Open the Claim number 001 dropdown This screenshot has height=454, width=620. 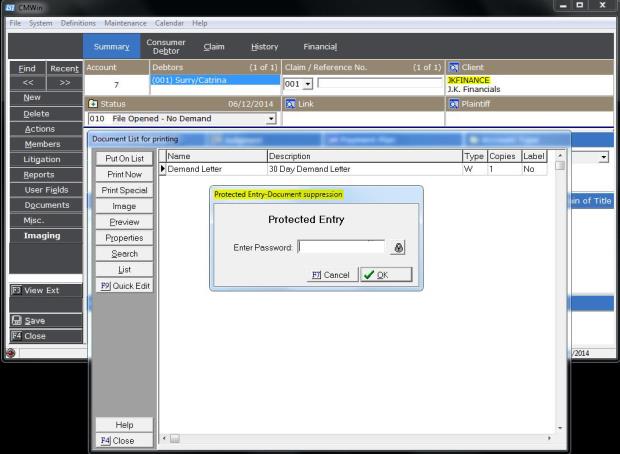tap(307, 84)
